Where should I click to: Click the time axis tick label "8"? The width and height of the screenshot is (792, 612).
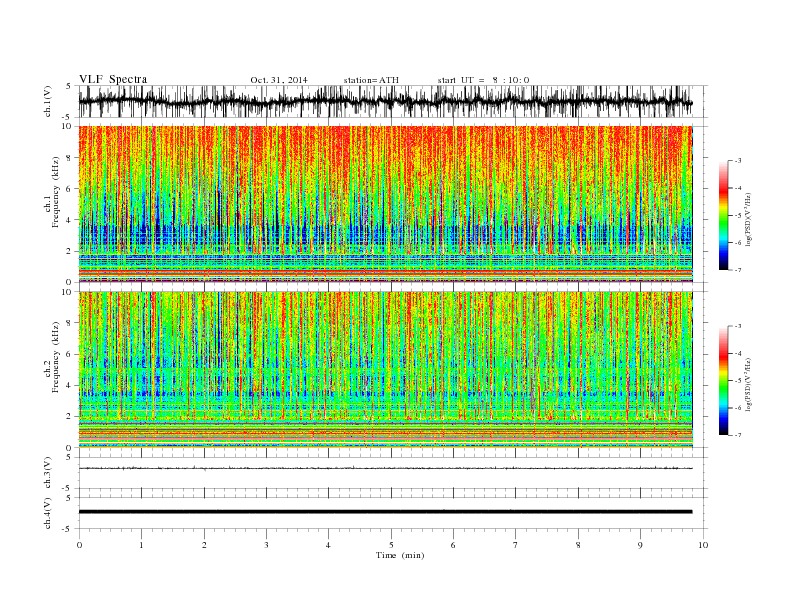pyautogui.click(x=578, y=545)
